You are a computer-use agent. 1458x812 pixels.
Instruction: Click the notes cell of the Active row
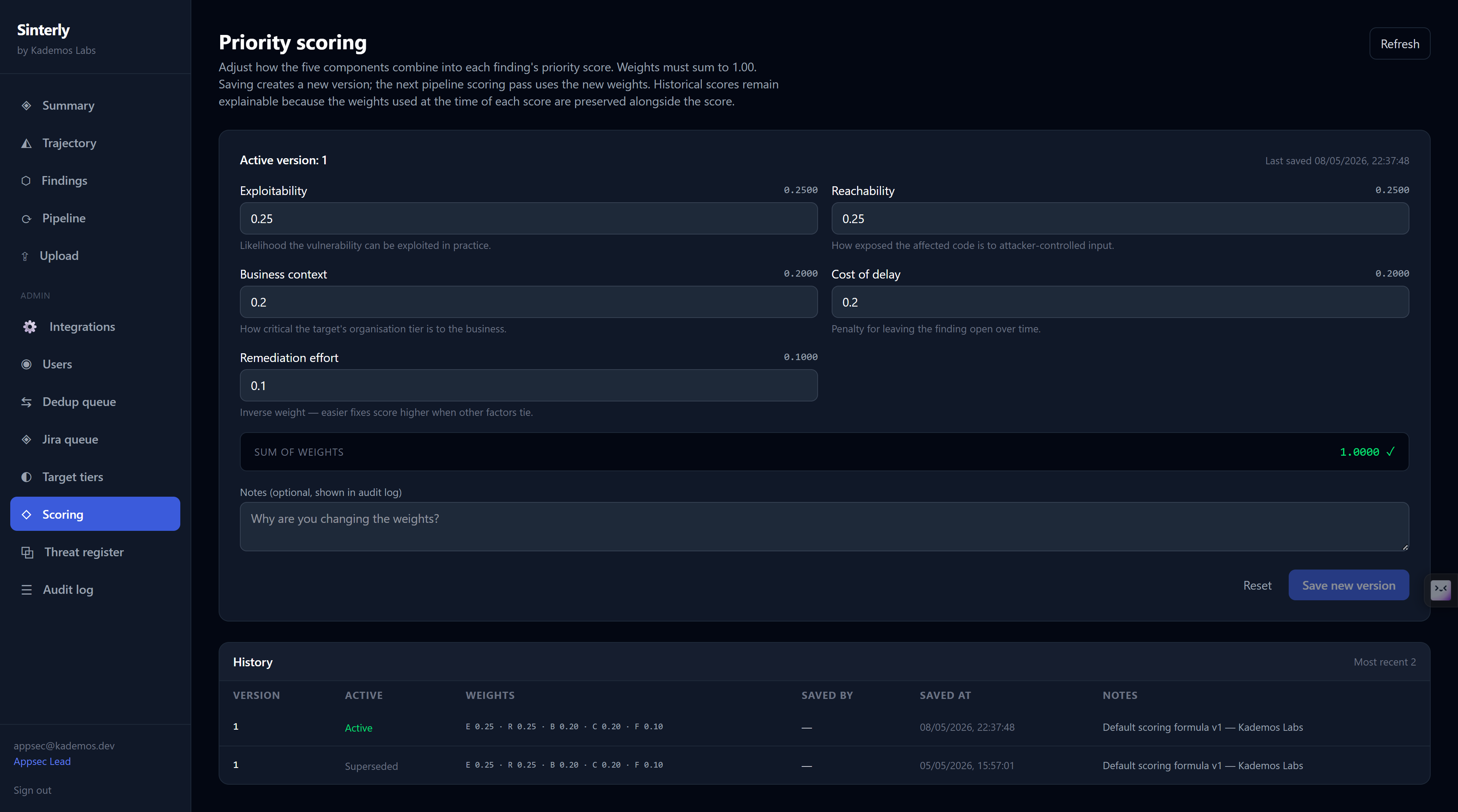click(1202, 727)
